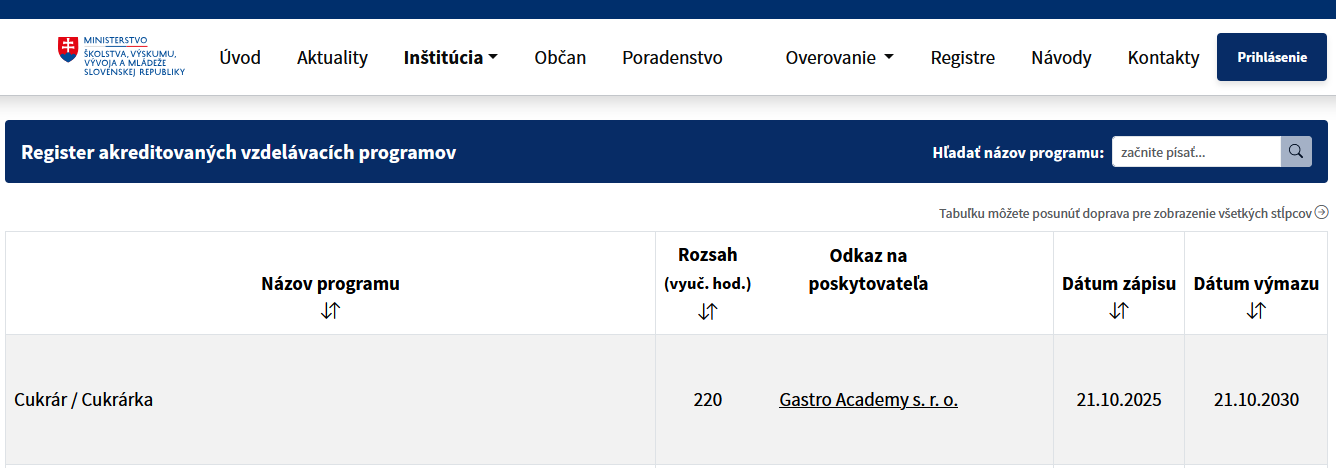The height and width of the screenshot is (468, 1336).
Task: Click the search magnifier icon
Action: 1295,151
